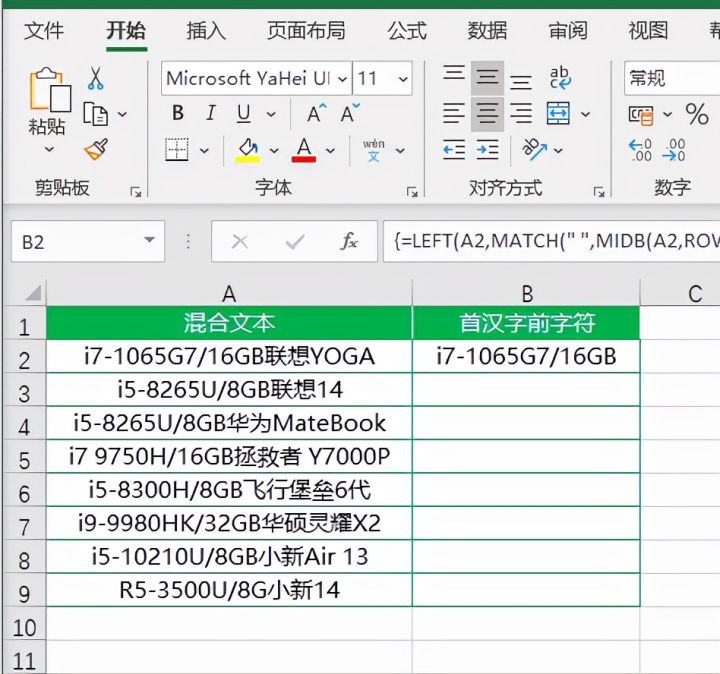Expand the Copy options arrow
Screen dimensions: 720x674
click(x=122, y=114)
